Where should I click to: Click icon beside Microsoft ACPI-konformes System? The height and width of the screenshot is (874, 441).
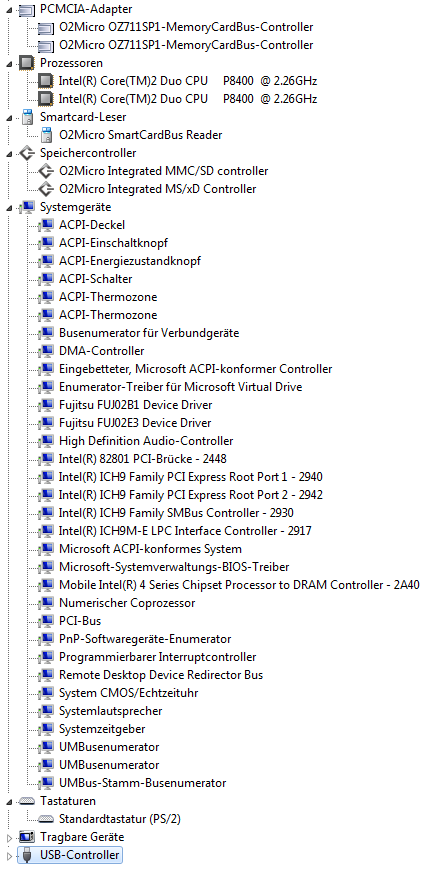[x=46, y=548]
